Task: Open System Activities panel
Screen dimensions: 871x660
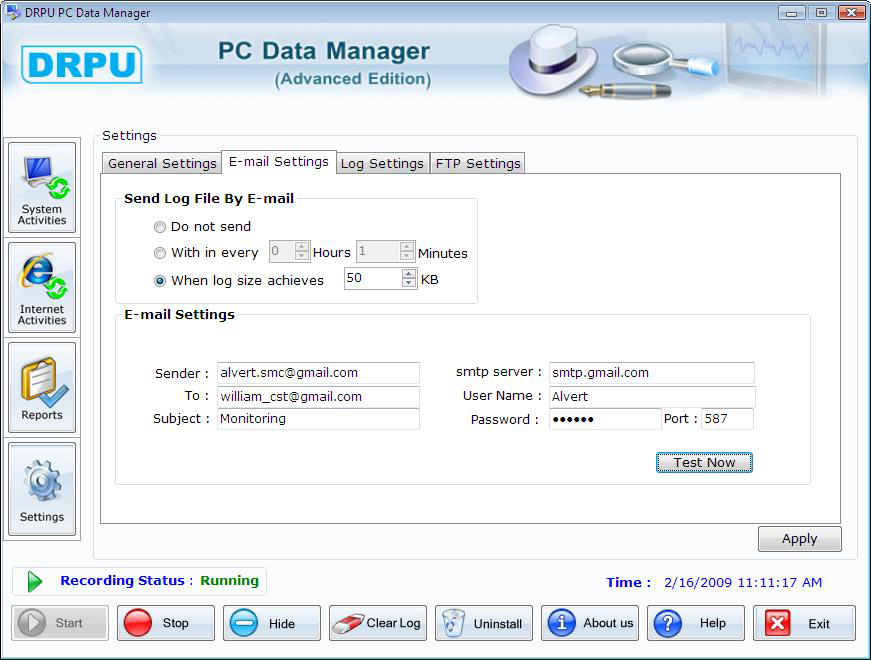Action: (x=42, y=188)
